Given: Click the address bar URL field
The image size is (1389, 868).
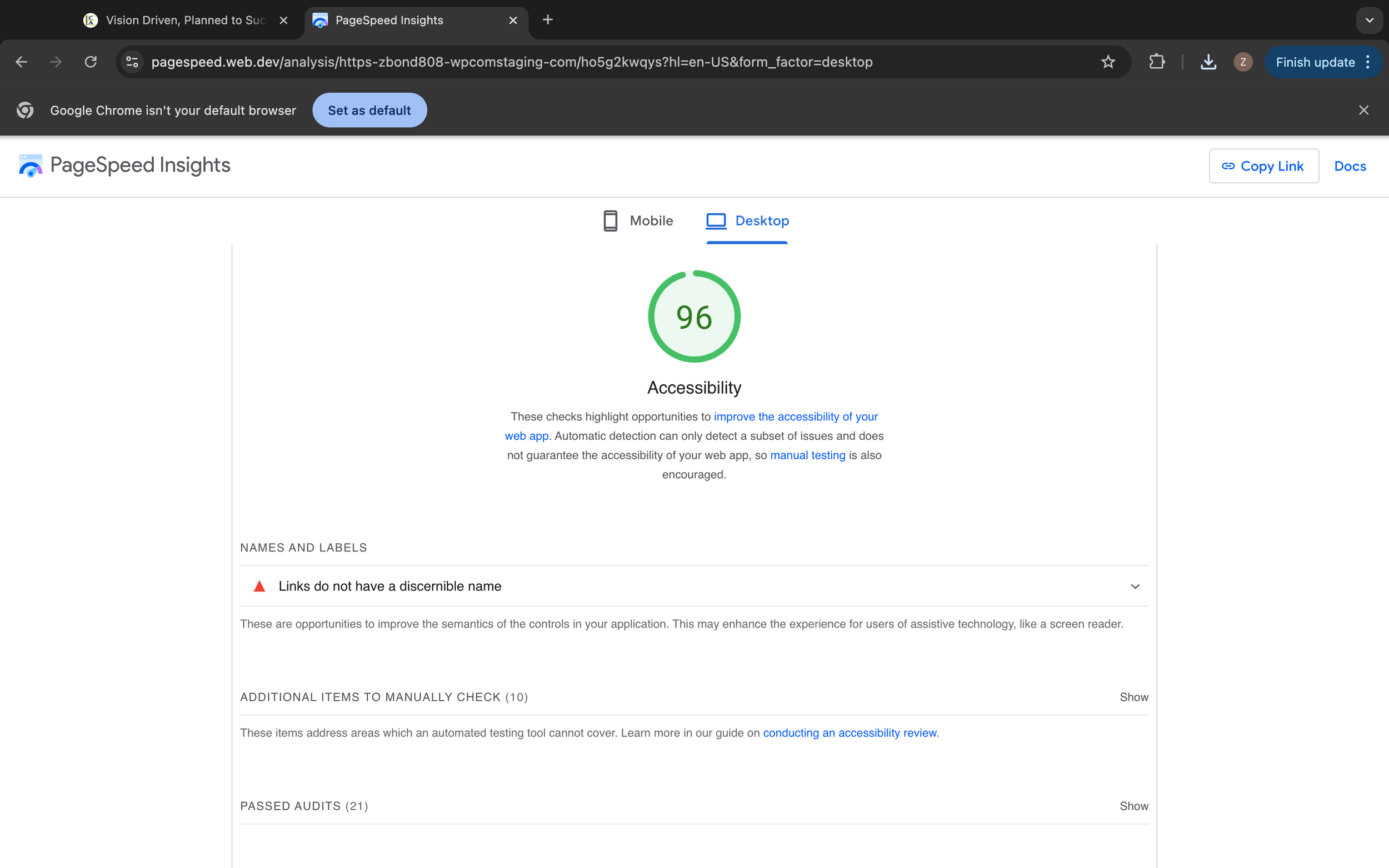Looking at the screenshot, I should 511,62.
